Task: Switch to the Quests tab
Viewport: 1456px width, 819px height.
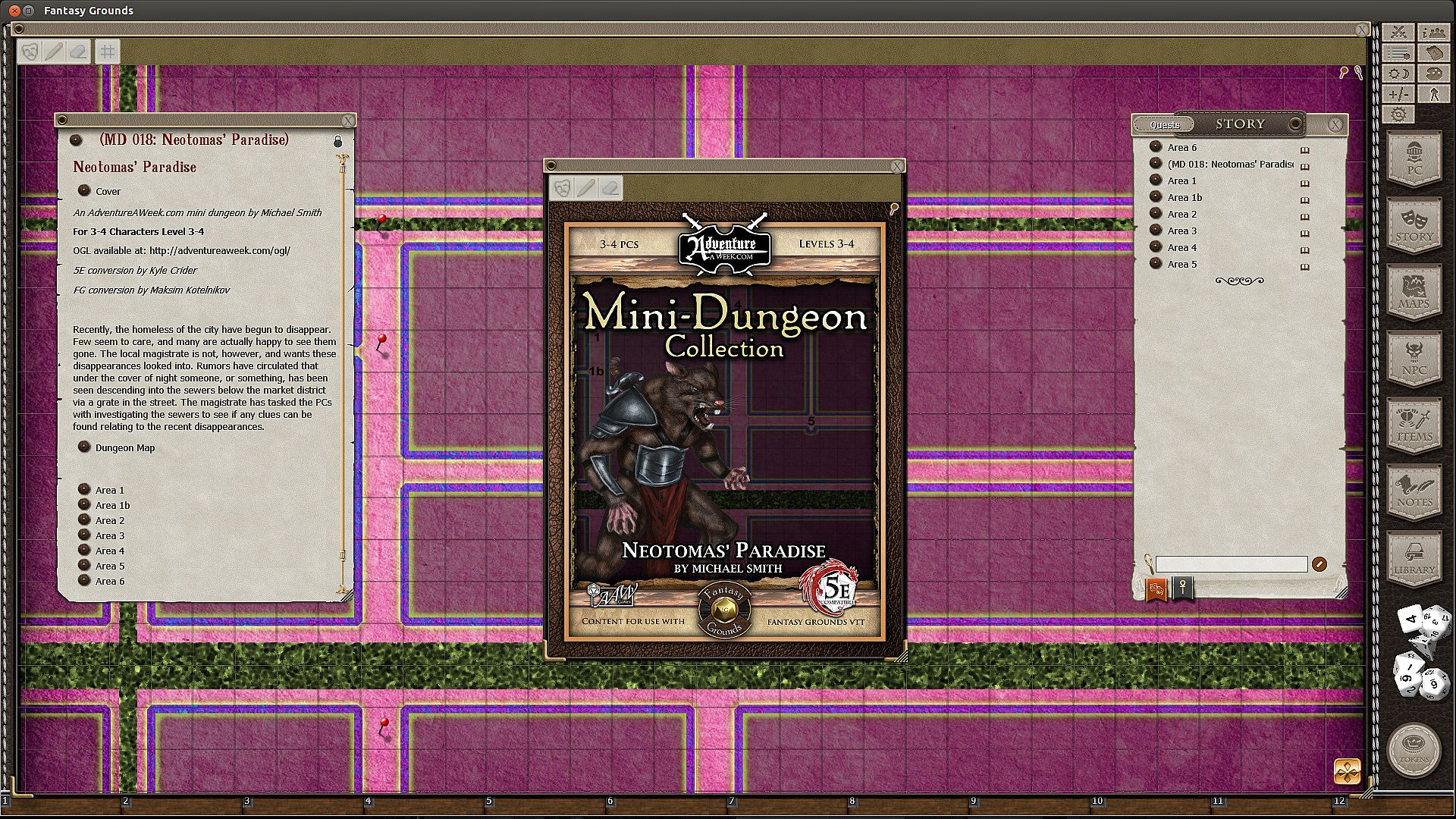Action: pos(1164,124)
